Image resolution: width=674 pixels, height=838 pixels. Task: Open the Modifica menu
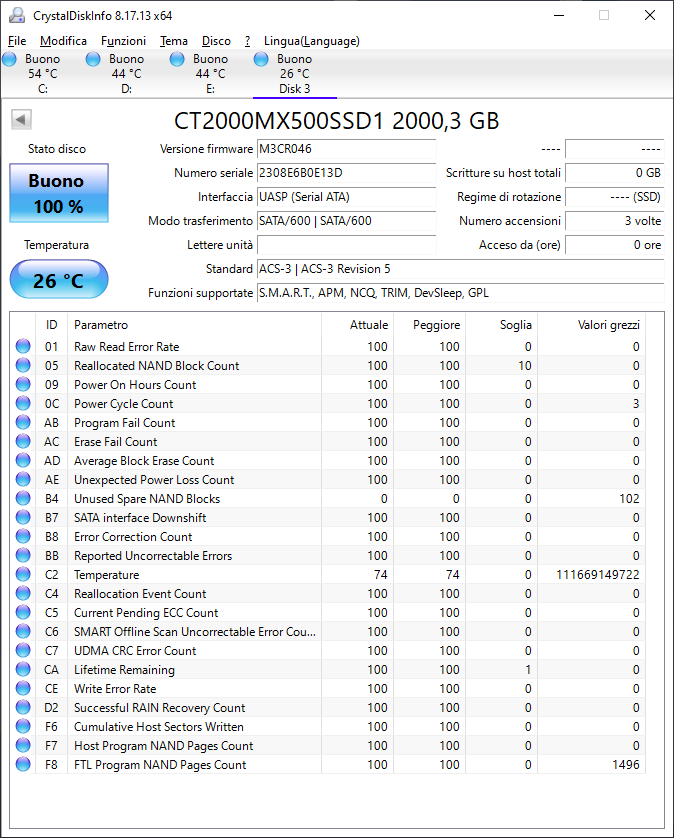click(x=63, y=41)
